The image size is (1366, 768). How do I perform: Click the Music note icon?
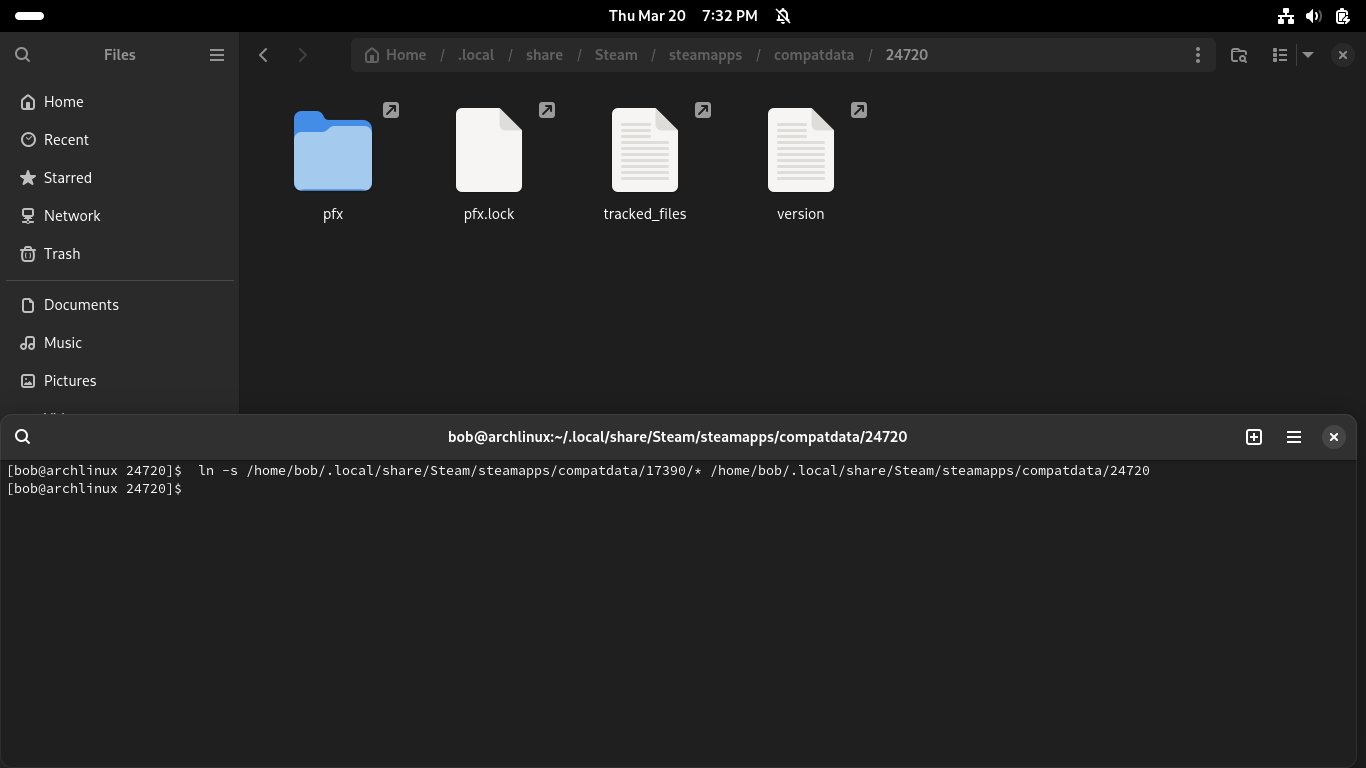pyautogui.click(x=28, y=343)
